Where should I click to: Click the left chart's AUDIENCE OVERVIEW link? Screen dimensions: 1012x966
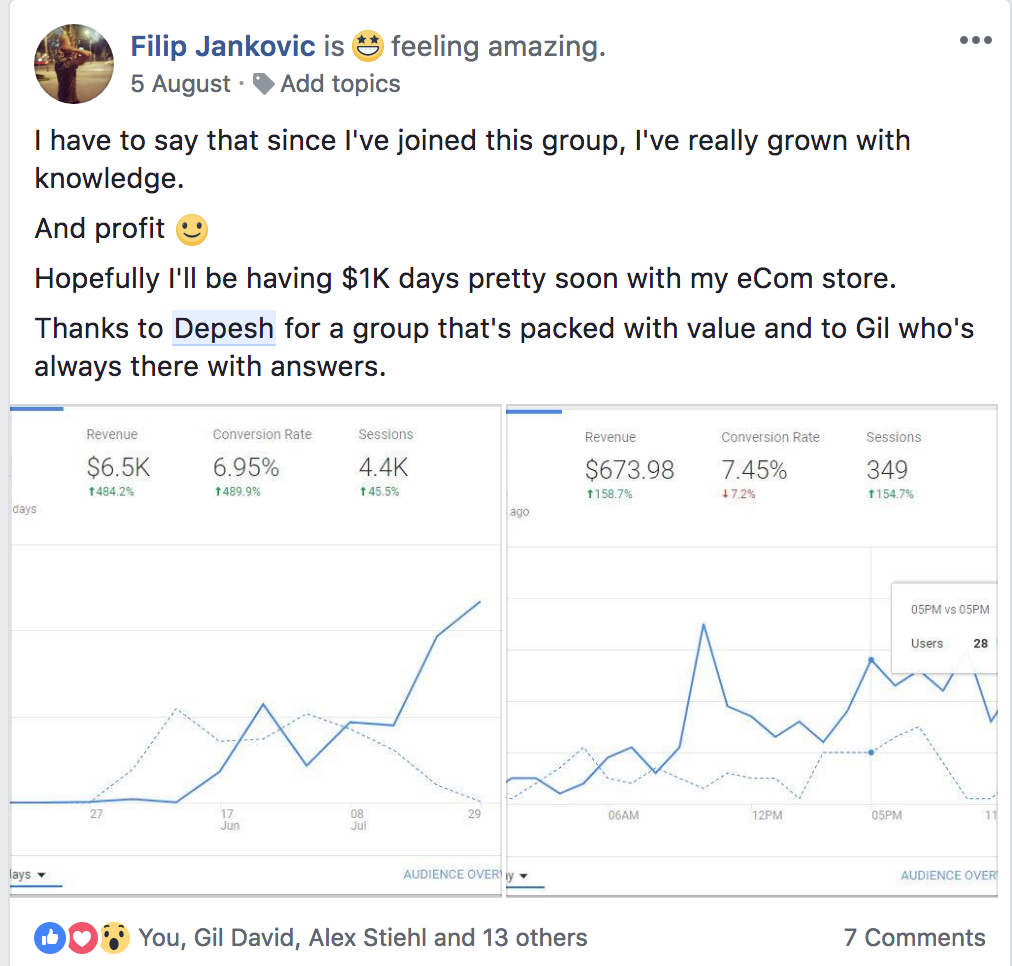click(451, 875)
